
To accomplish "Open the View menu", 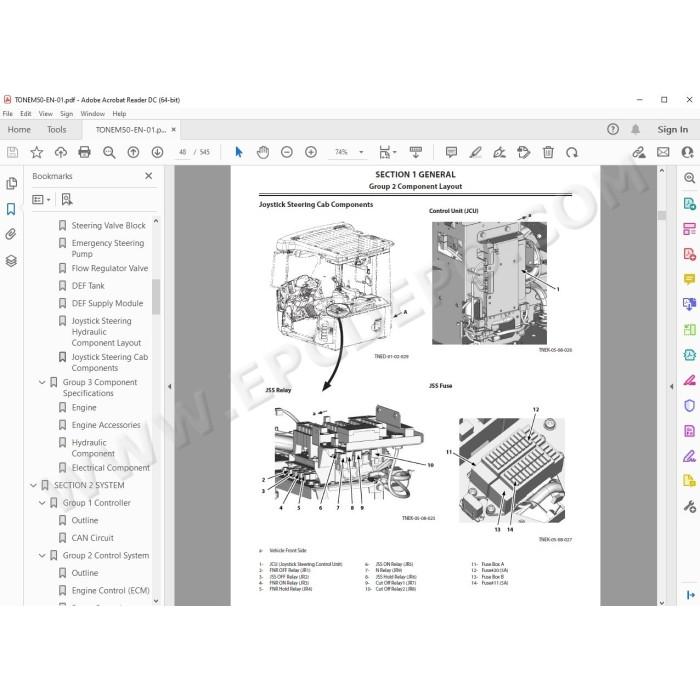I will tap(46, 114).
